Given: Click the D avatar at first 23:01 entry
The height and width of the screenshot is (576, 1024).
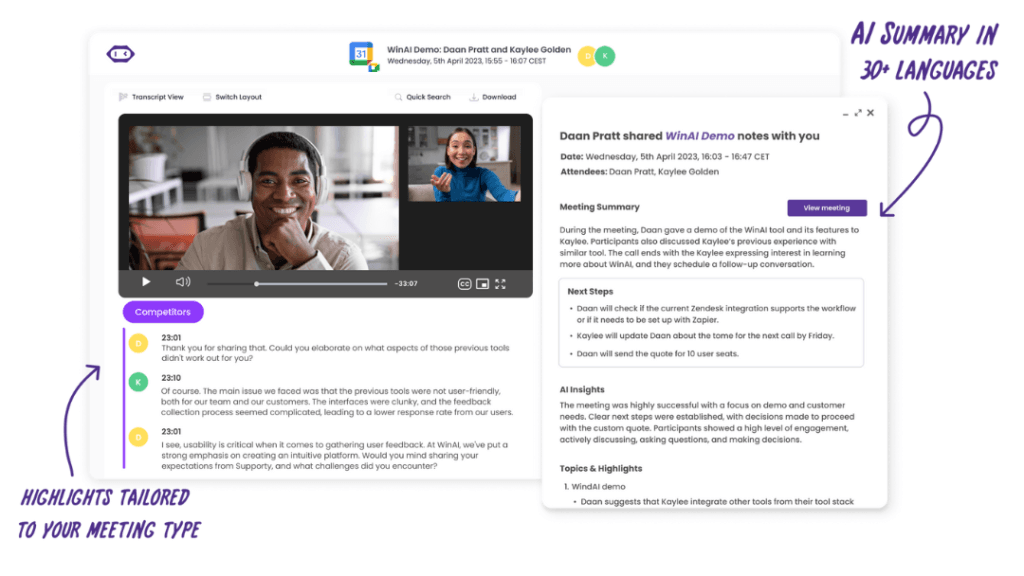Looking at the screenshot, I should 138,344.
